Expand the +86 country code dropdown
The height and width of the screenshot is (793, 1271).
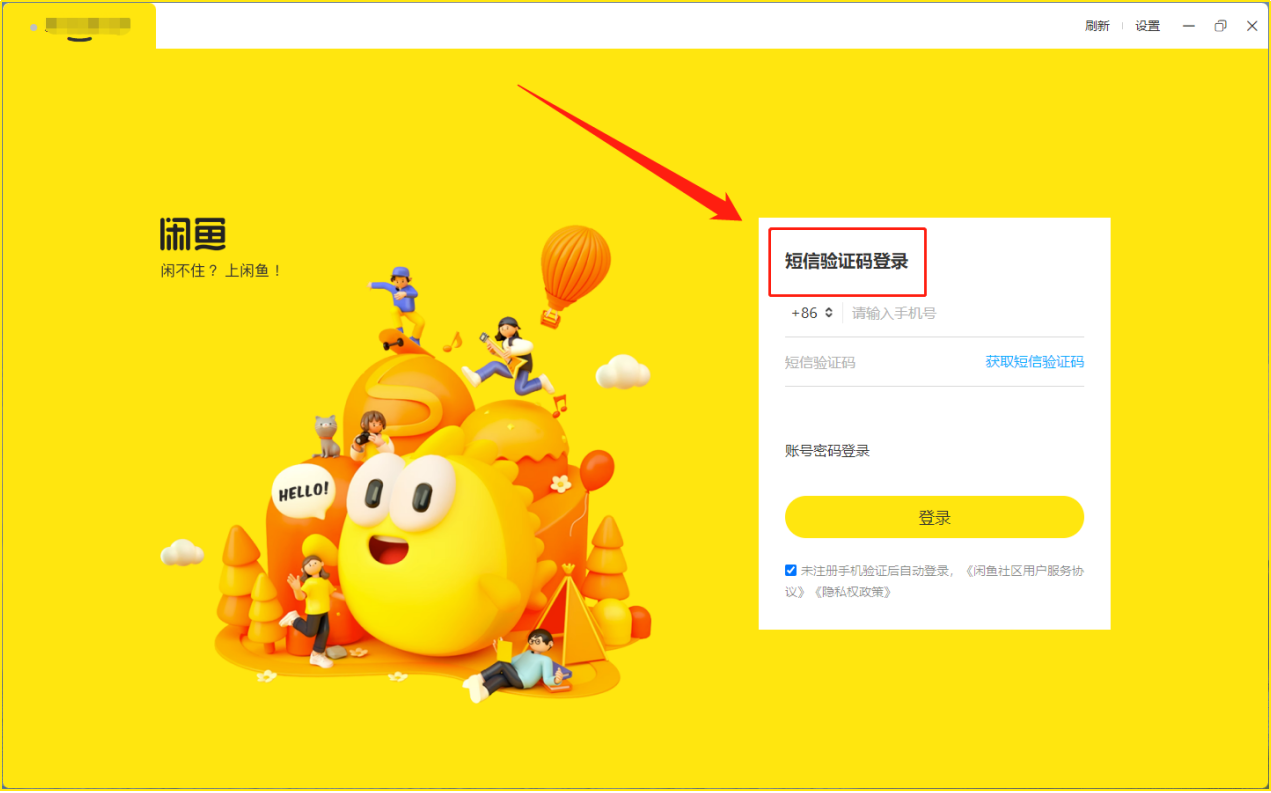click(x=812, y=313)
